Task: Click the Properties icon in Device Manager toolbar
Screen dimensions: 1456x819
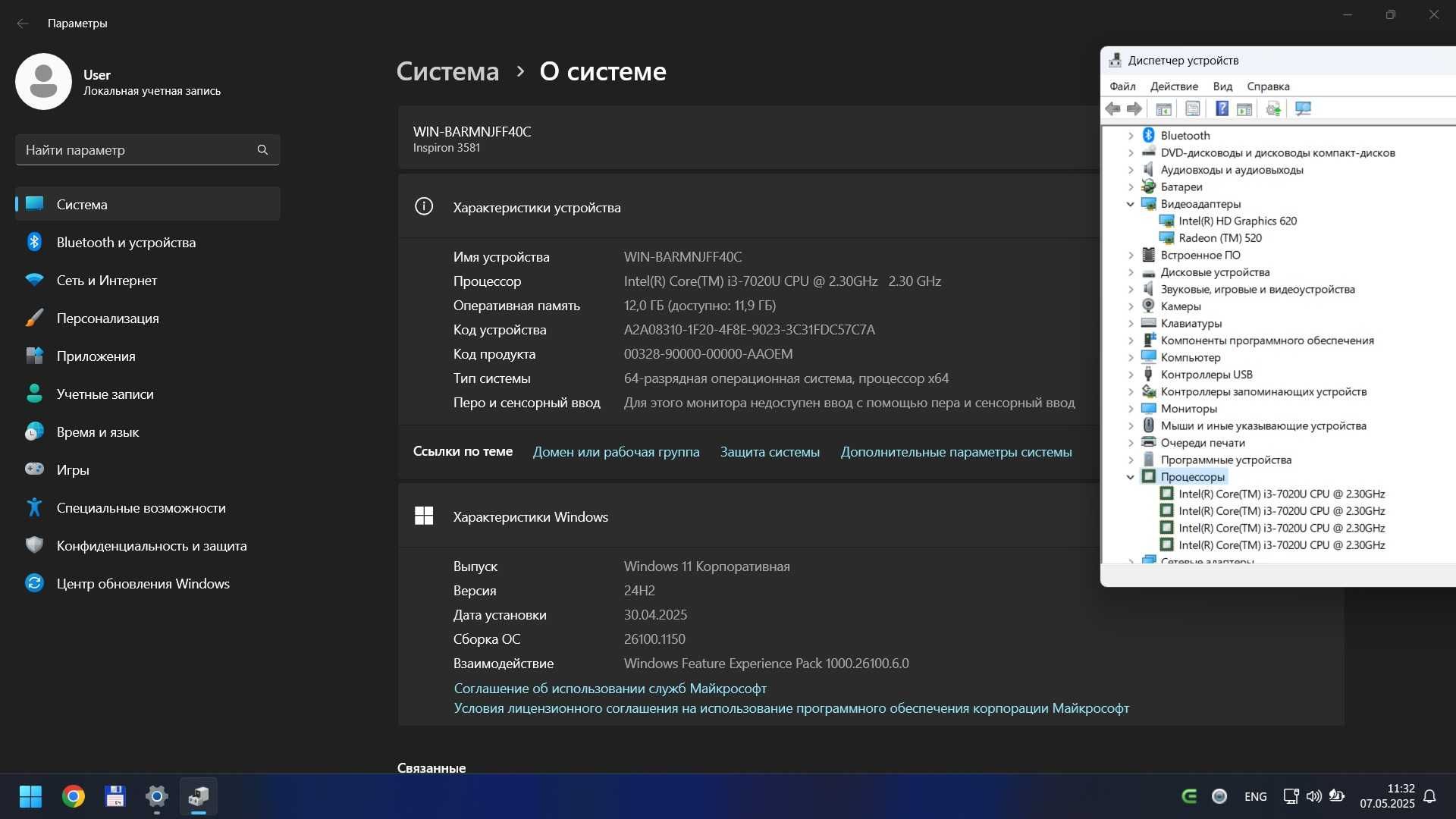Action: click(x=1193, y=108)
